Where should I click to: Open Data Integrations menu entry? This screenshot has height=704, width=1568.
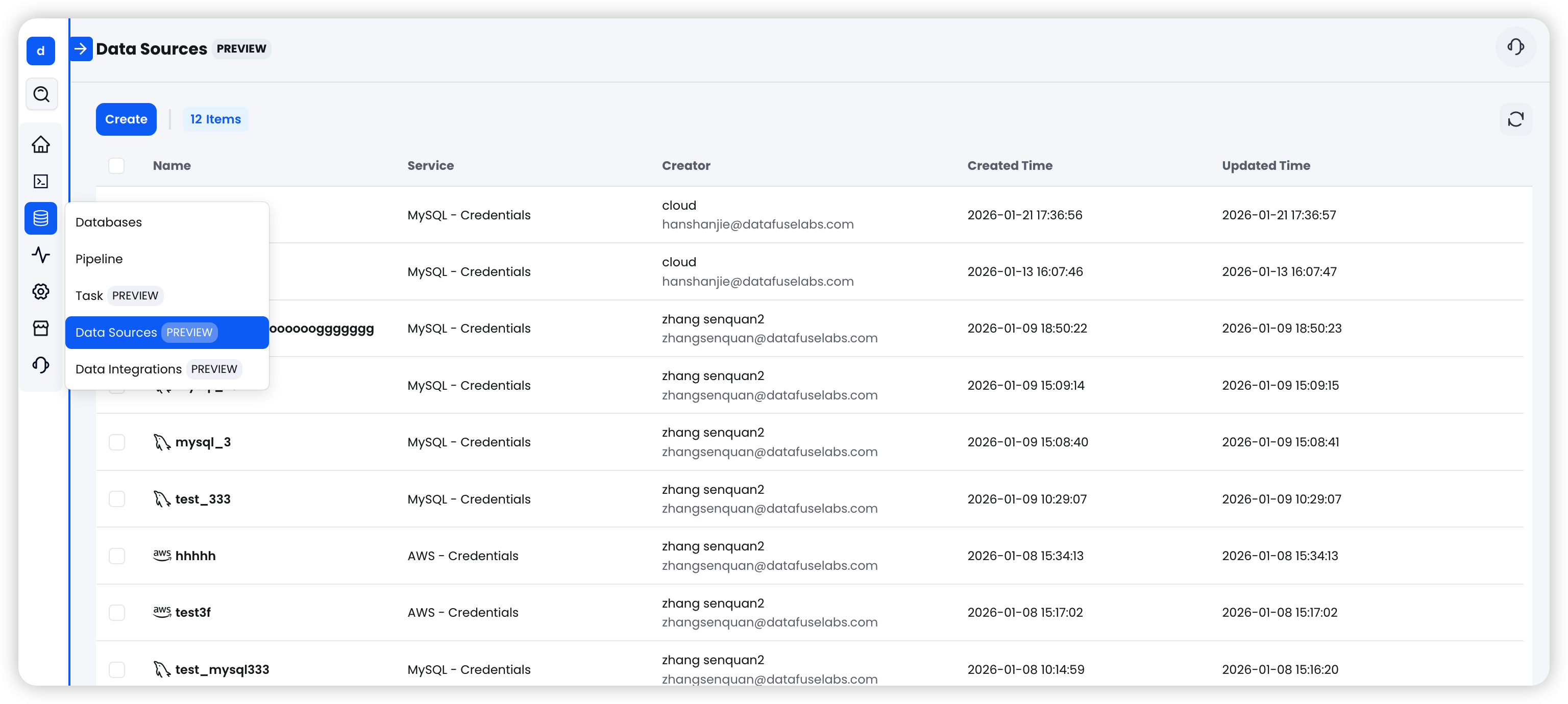point(129,369)
